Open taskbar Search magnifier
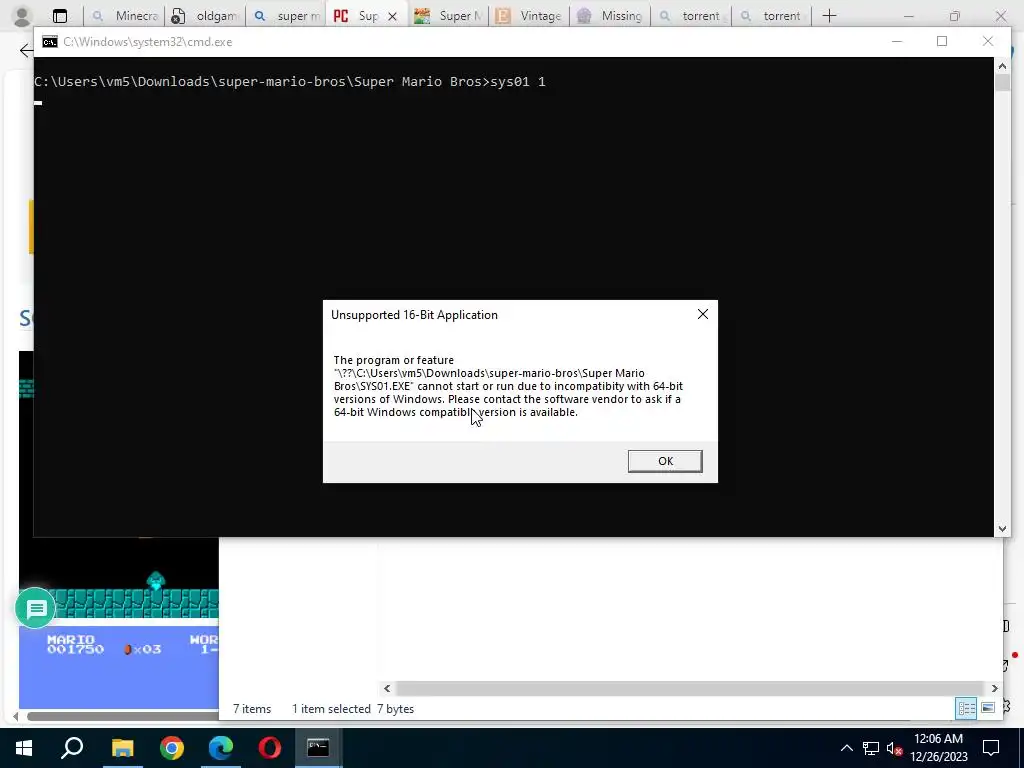Image resolution: width=1024 pixels, height=768 pixels. [72, 748]
